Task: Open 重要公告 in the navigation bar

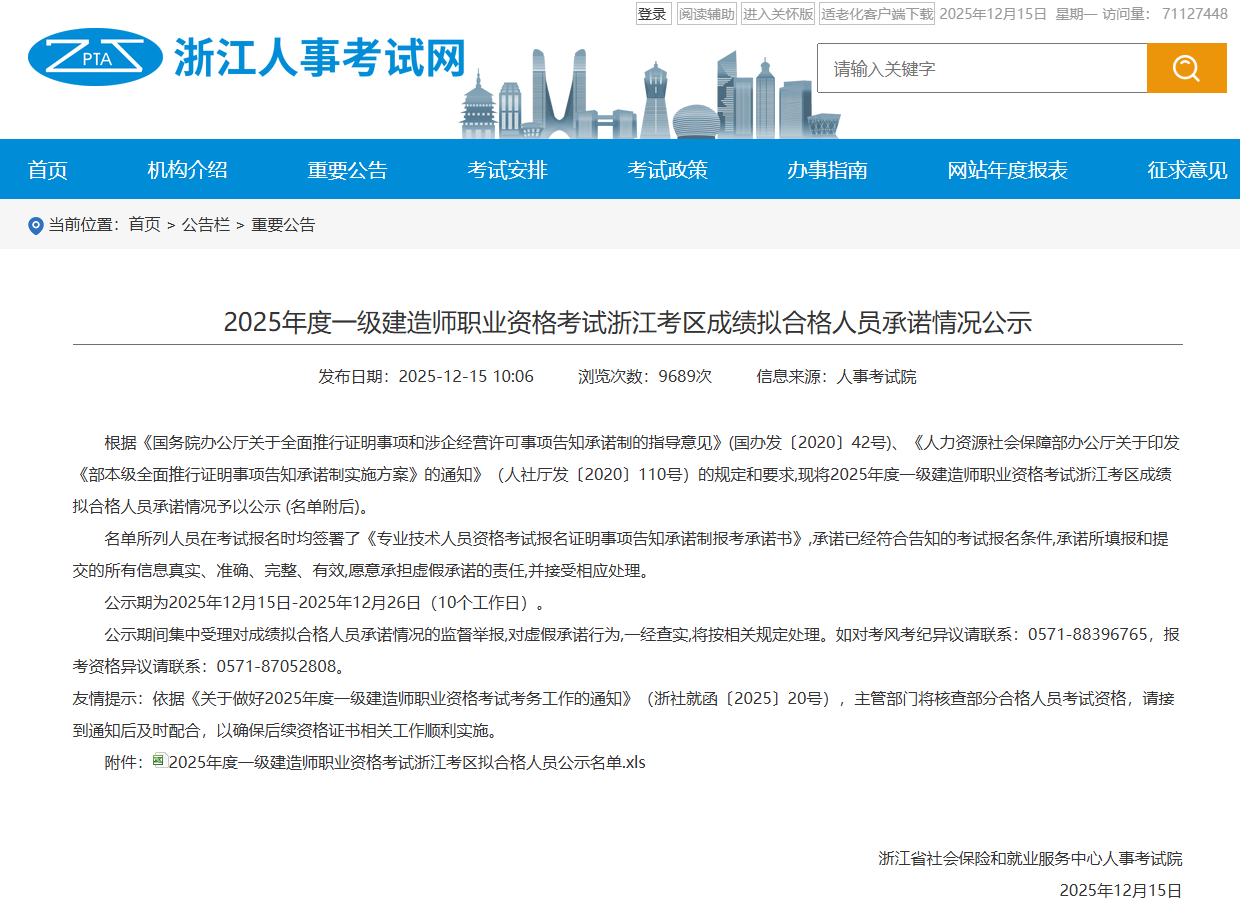Action: click(x=347, y=170)
